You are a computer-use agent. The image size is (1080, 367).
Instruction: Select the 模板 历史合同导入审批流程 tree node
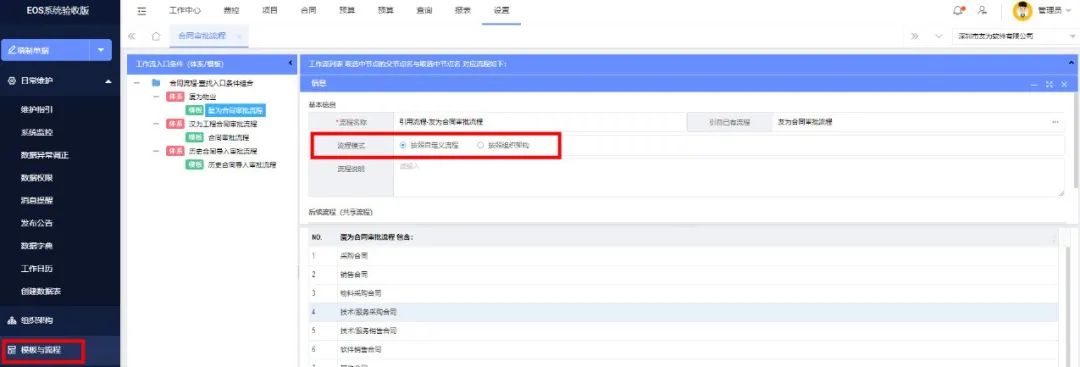click(242, 165)
